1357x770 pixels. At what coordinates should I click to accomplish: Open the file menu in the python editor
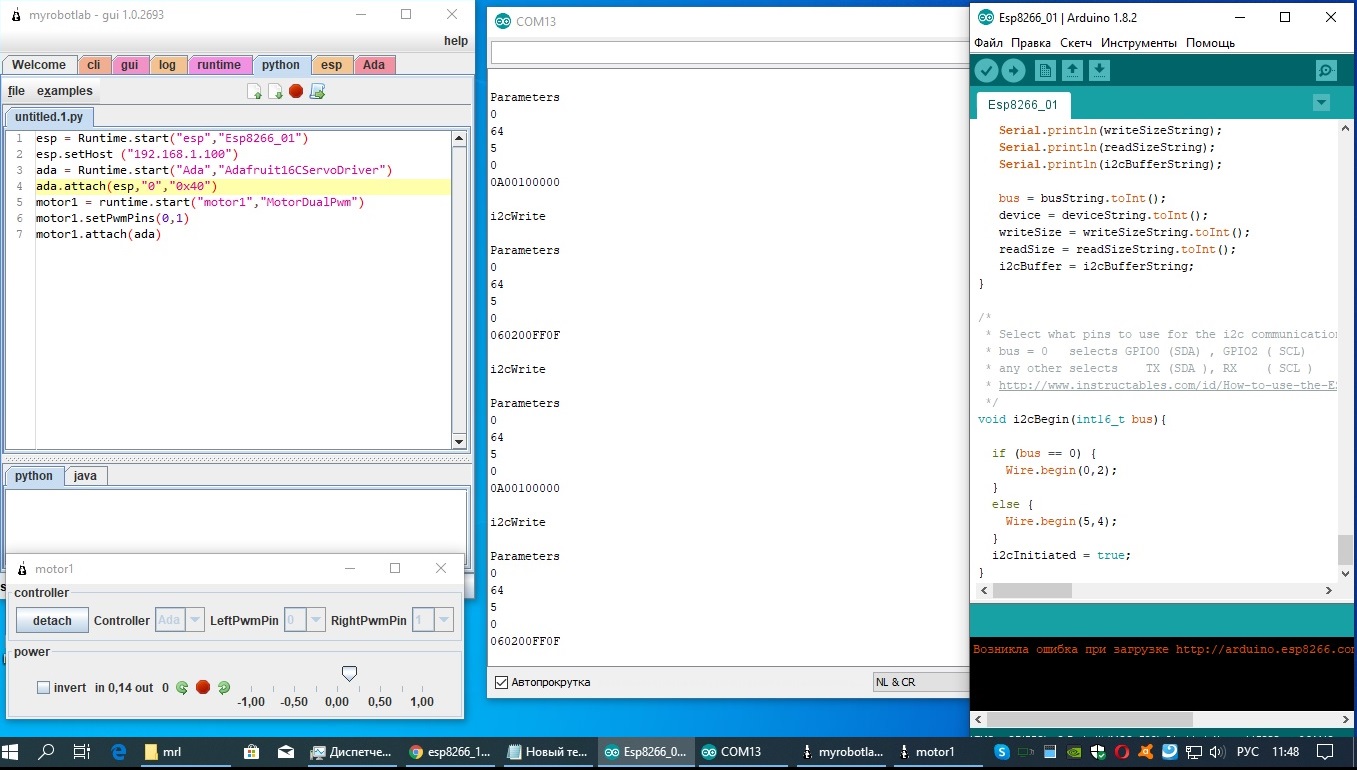(x=16, y=91)
